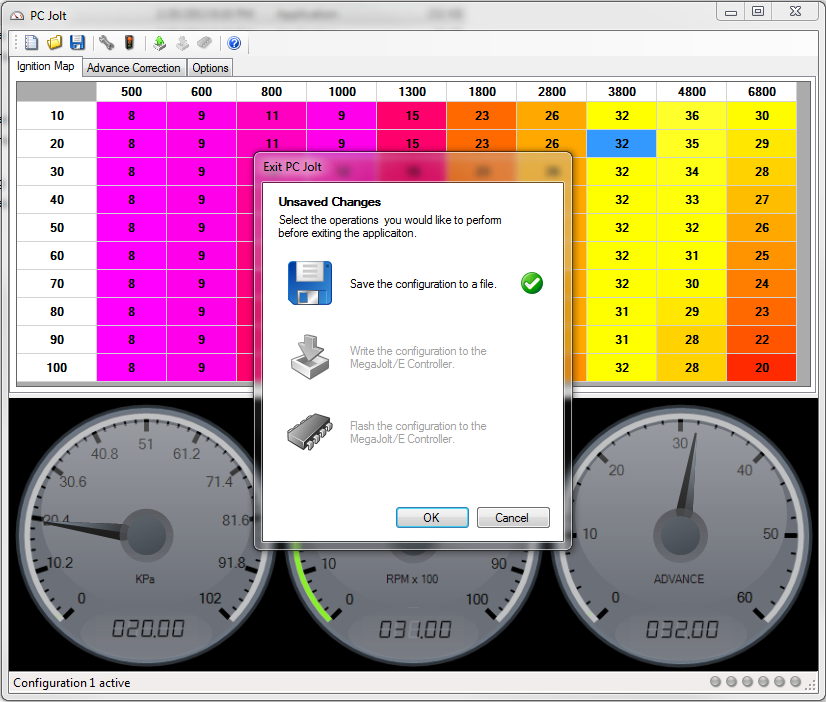Select cell 9 in row 90, column 600

point(201,340)
